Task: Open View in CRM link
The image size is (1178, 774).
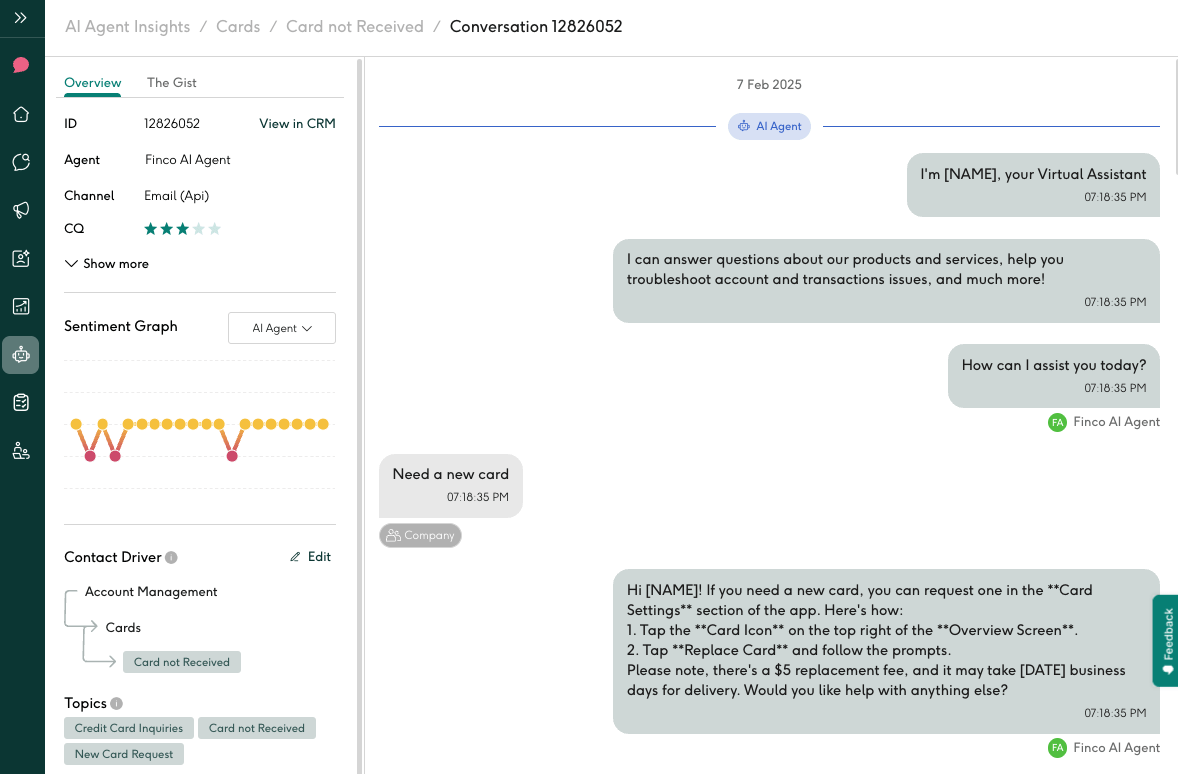Action: click(297, 123)
